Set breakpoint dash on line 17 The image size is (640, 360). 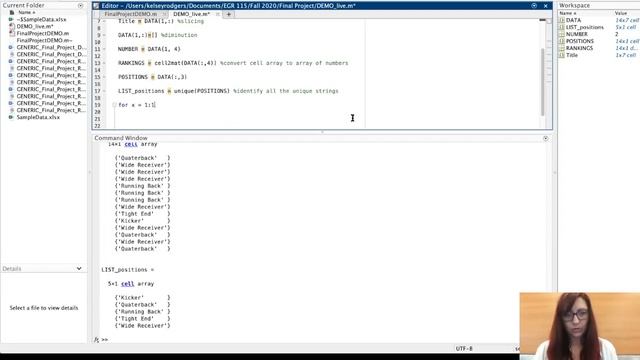click(x=104, y=91)
